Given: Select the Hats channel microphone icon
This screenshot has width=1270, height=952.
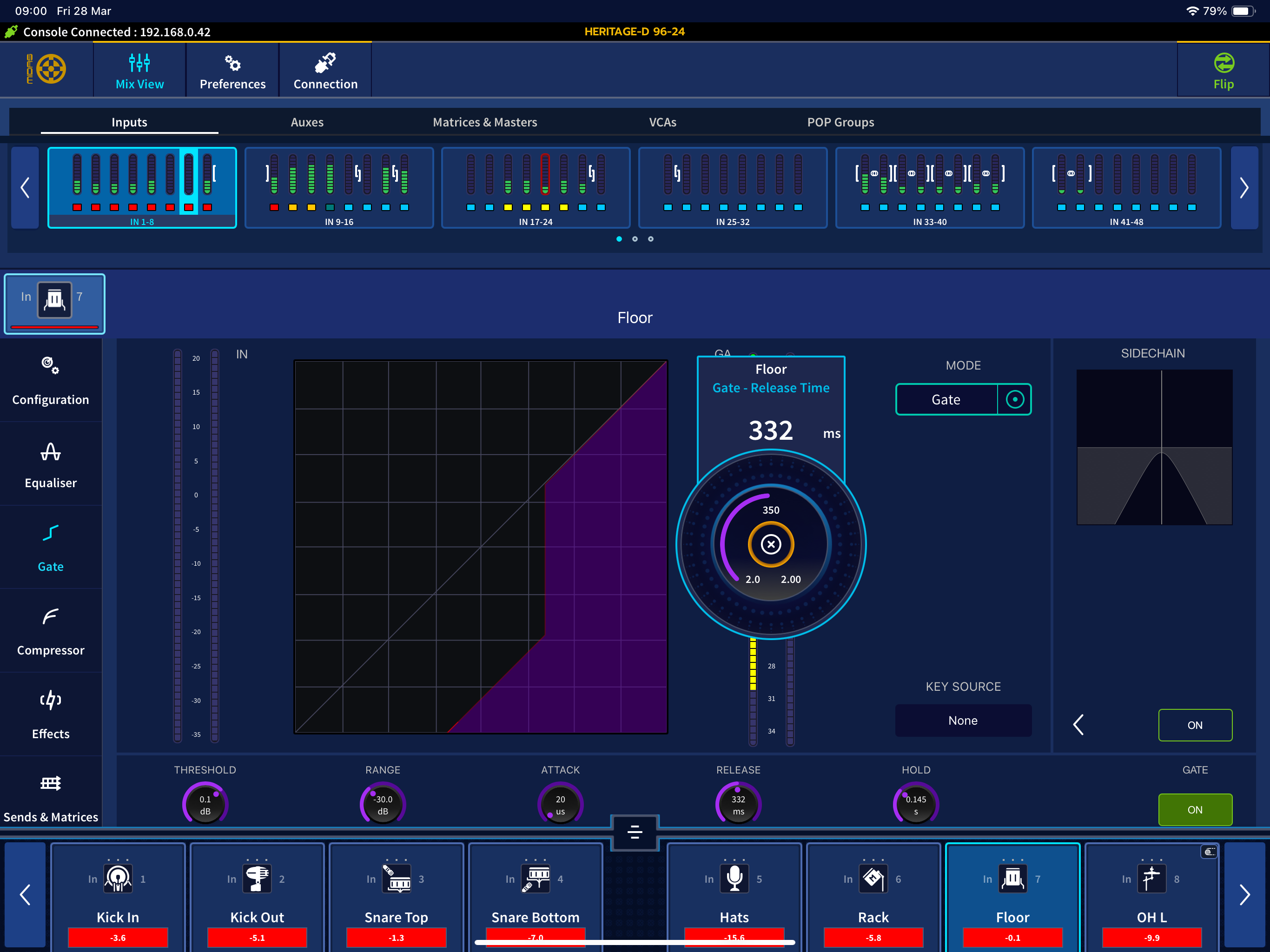Looking at the screenshot, I should click(734, 879).
